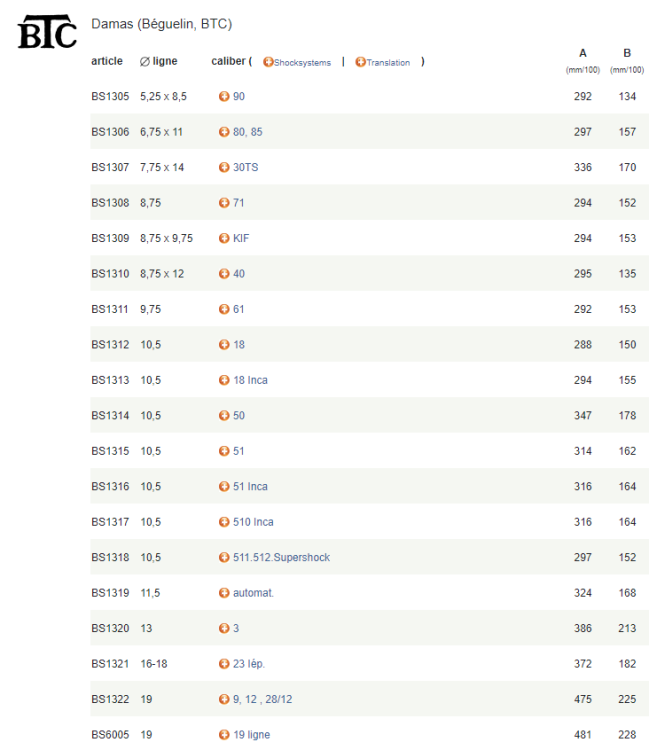This screenshot has width=649, height=750.
Task: Select article number BS1310
Action: point(110,273)
